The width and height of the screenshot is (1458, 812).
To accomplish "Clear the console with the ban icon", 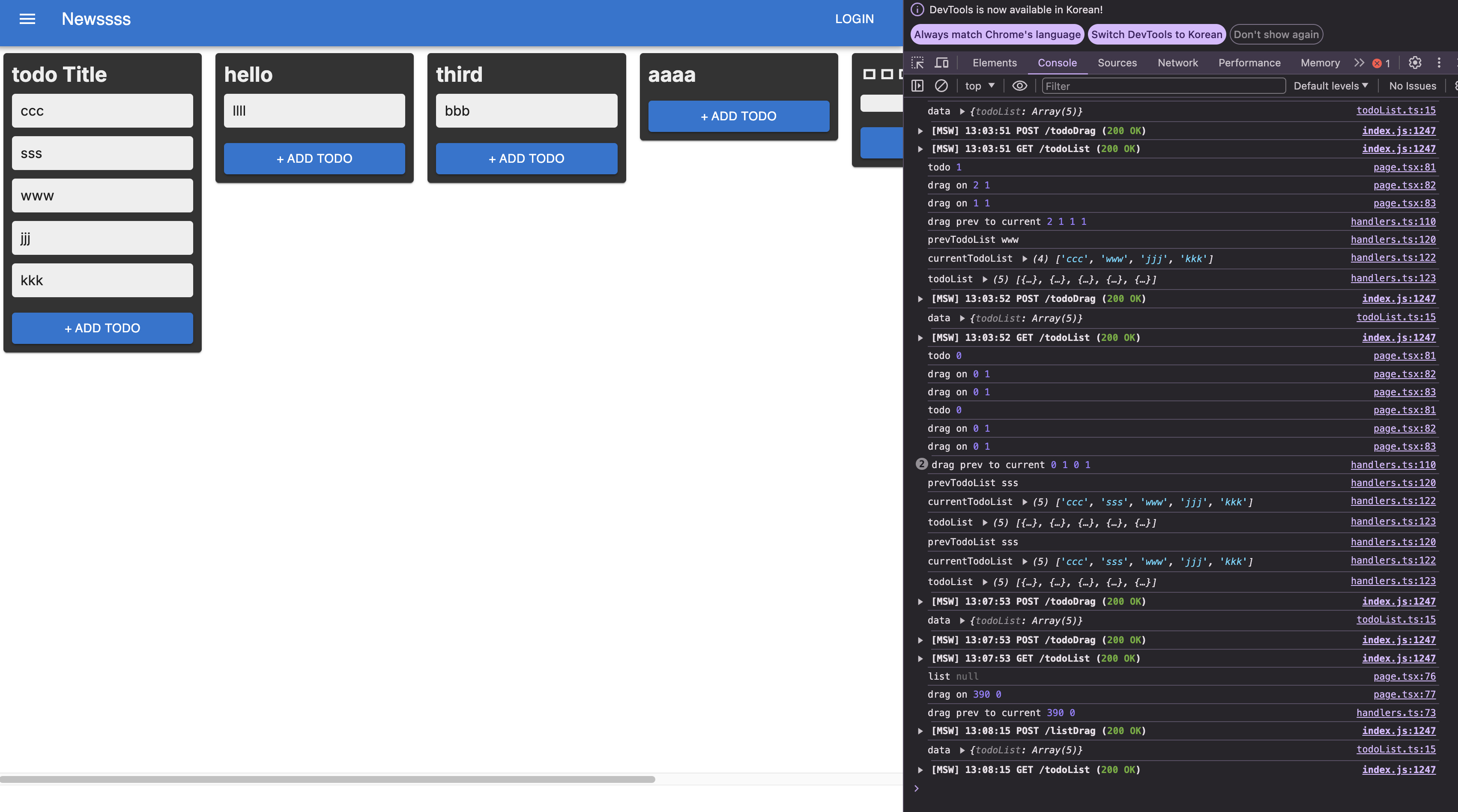I will coord(941,86).
